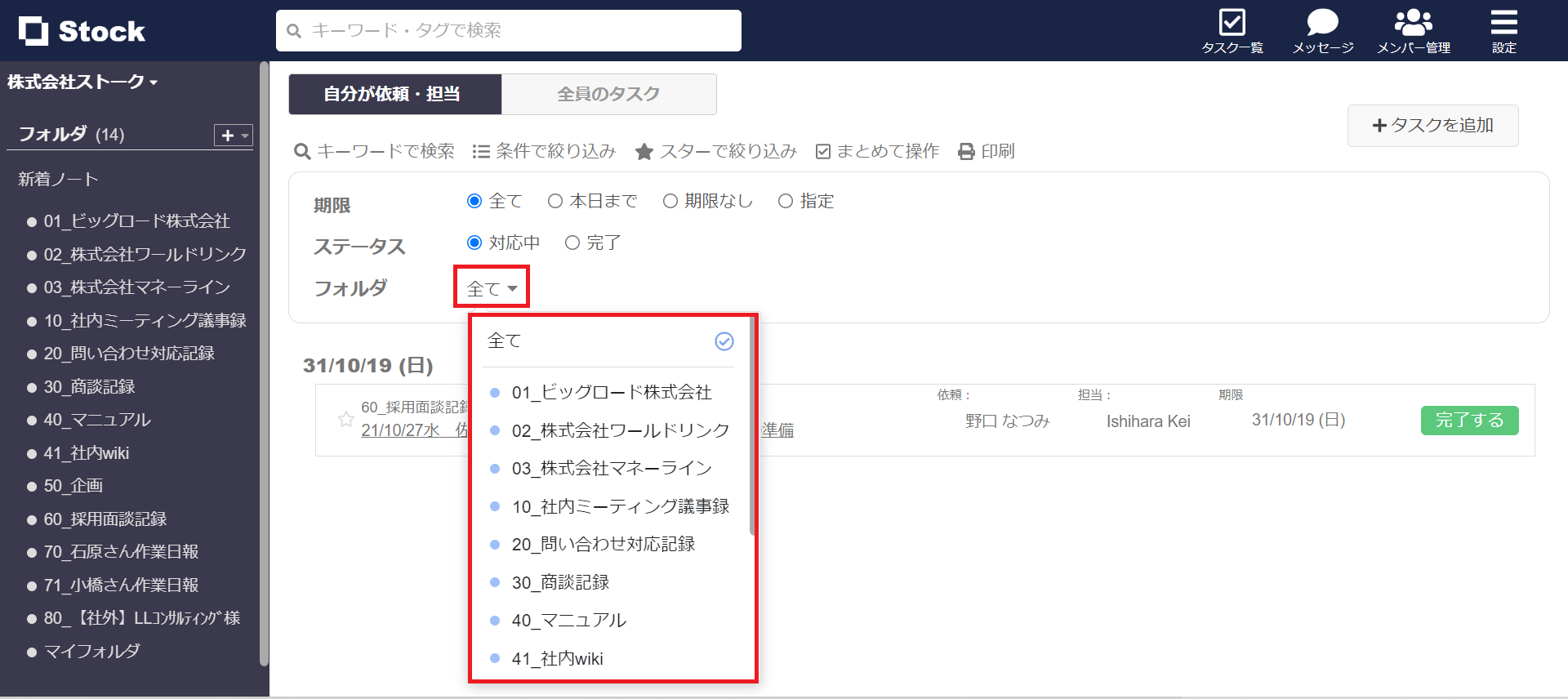Click the Stock logo icon
The height and width of the screenshot is (699, 1568).
(34, 31)
